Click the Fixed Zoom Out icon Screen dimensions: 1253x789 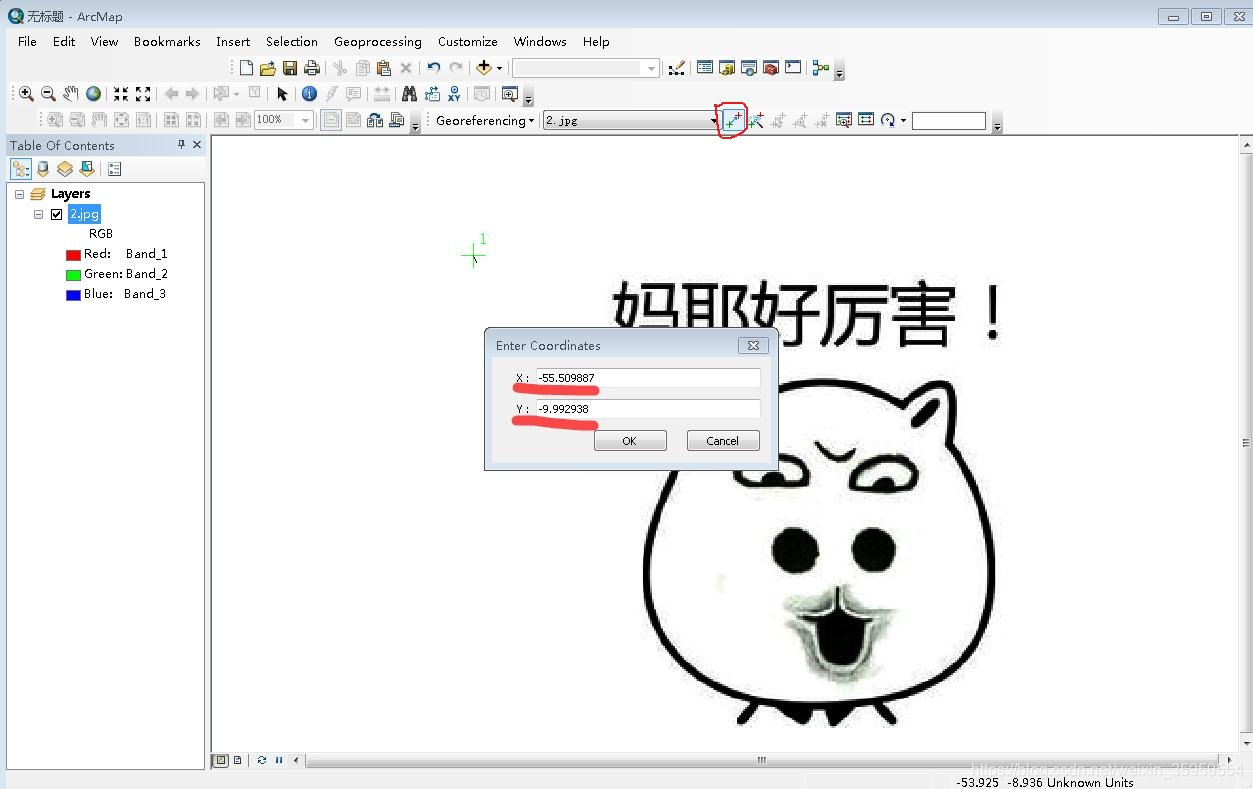(143, 94)
